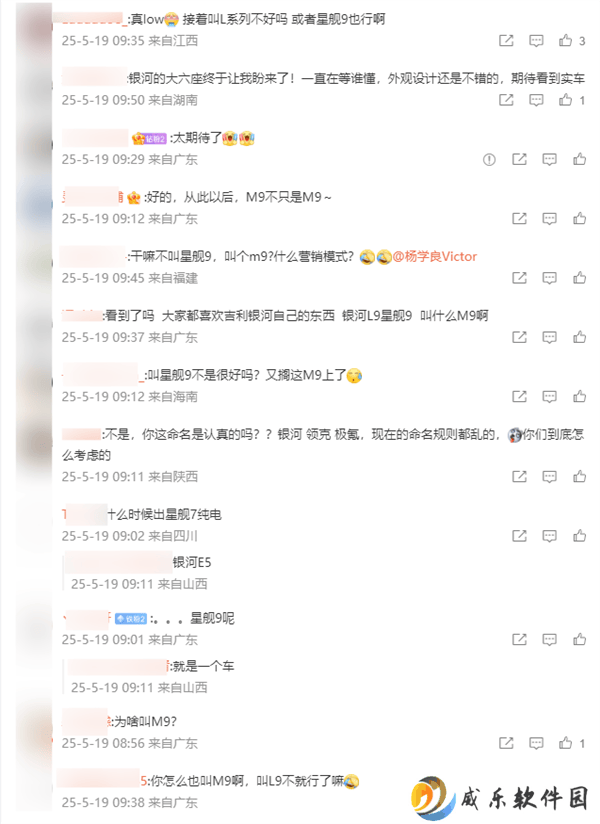
Task: Share the "什么时候出星舰7纯电" comment
Action: pyautogui.click(x=519, y=535)
